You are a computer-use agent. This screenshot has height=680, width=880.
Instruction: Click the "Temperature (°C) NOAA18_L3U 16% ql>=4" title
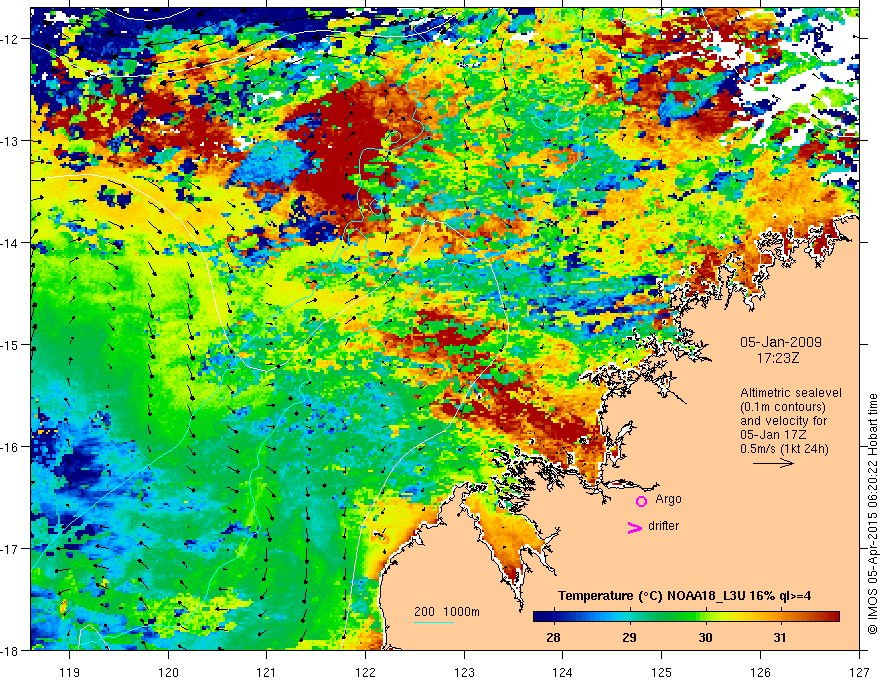(684, 596)
